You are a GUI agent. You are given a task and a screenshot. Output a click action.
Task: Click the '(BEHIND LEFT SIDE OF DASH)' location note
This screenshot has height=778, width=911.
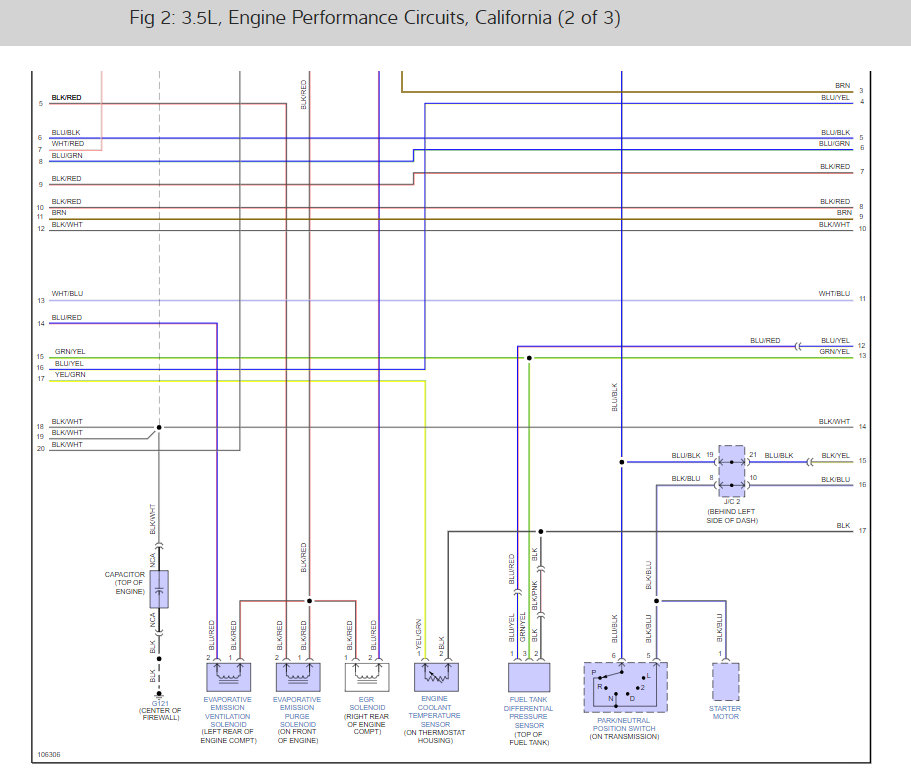click(x=731, y=516)
